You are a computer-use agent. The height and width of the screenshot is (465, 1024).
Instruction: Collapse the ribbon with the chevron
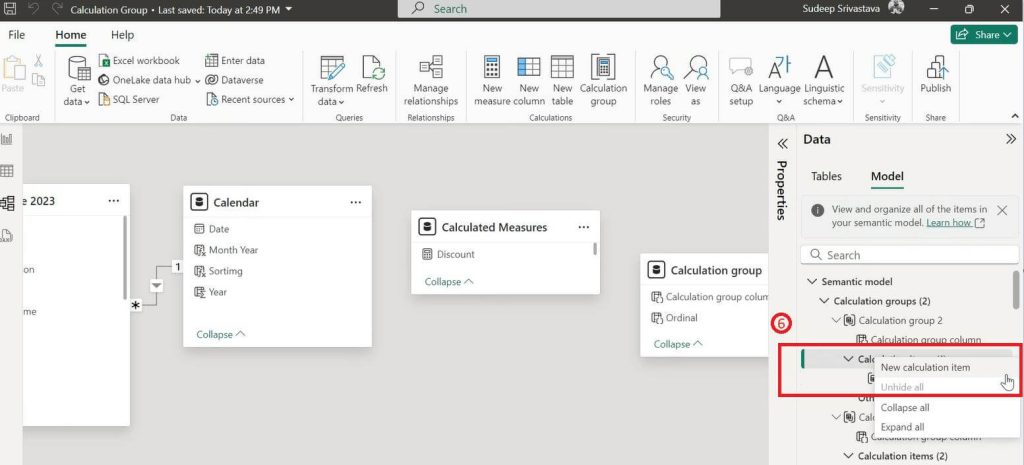tap(1015, 116)
